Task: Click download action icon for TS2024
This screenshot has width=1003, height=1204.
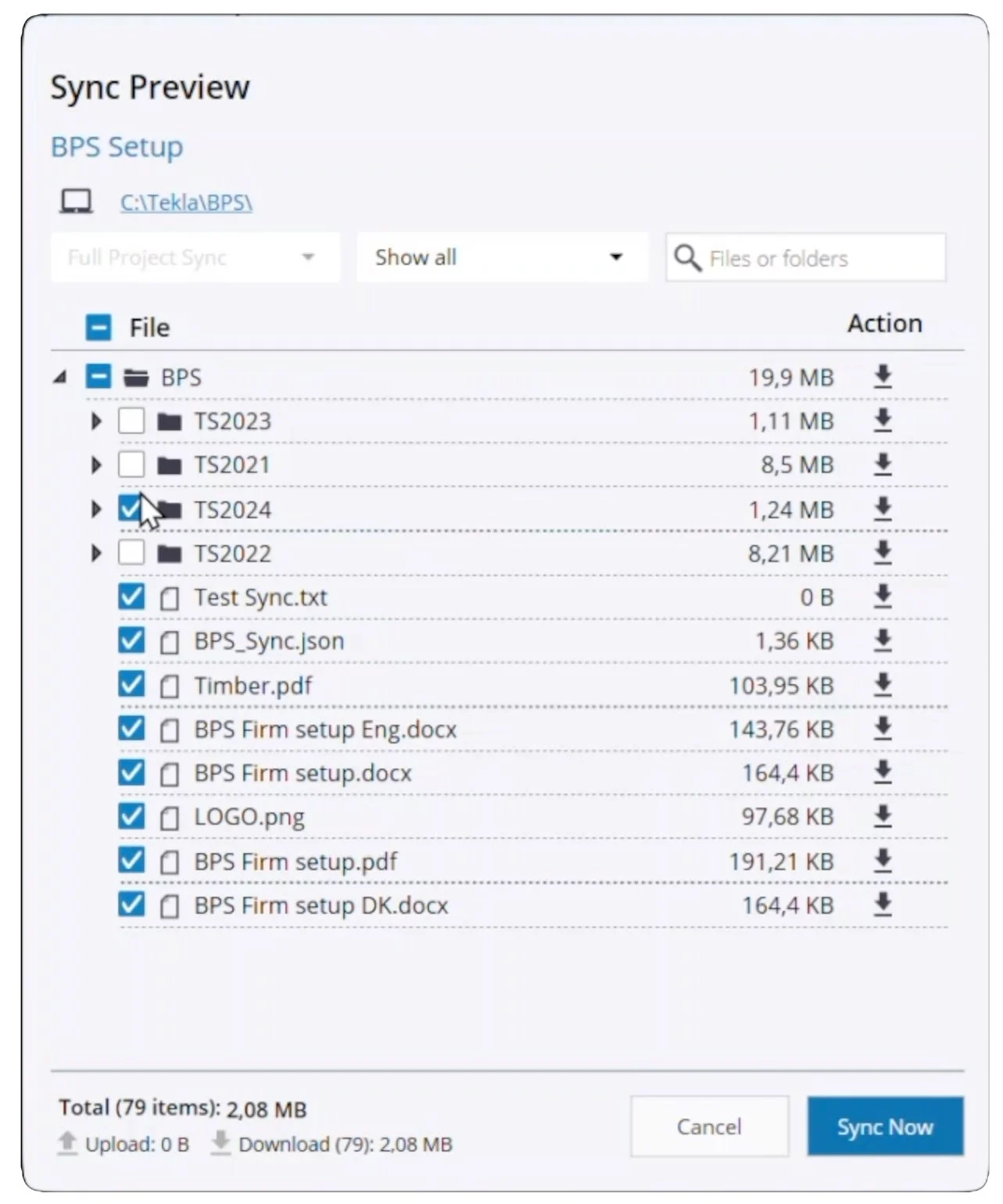Action: click(883, 508)
